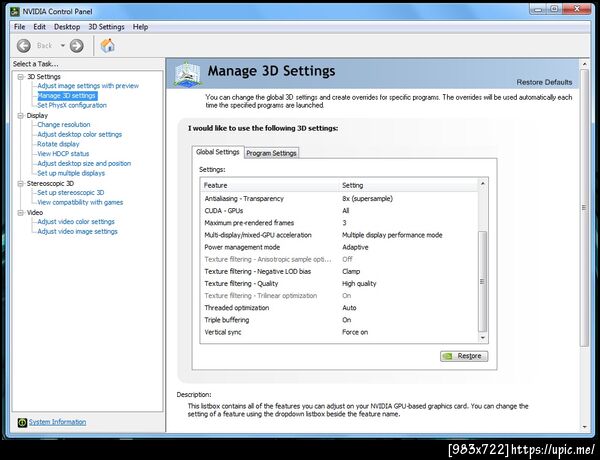Click the main panel scroll-down arrow

pyautogui.click(x=584, y=427)
